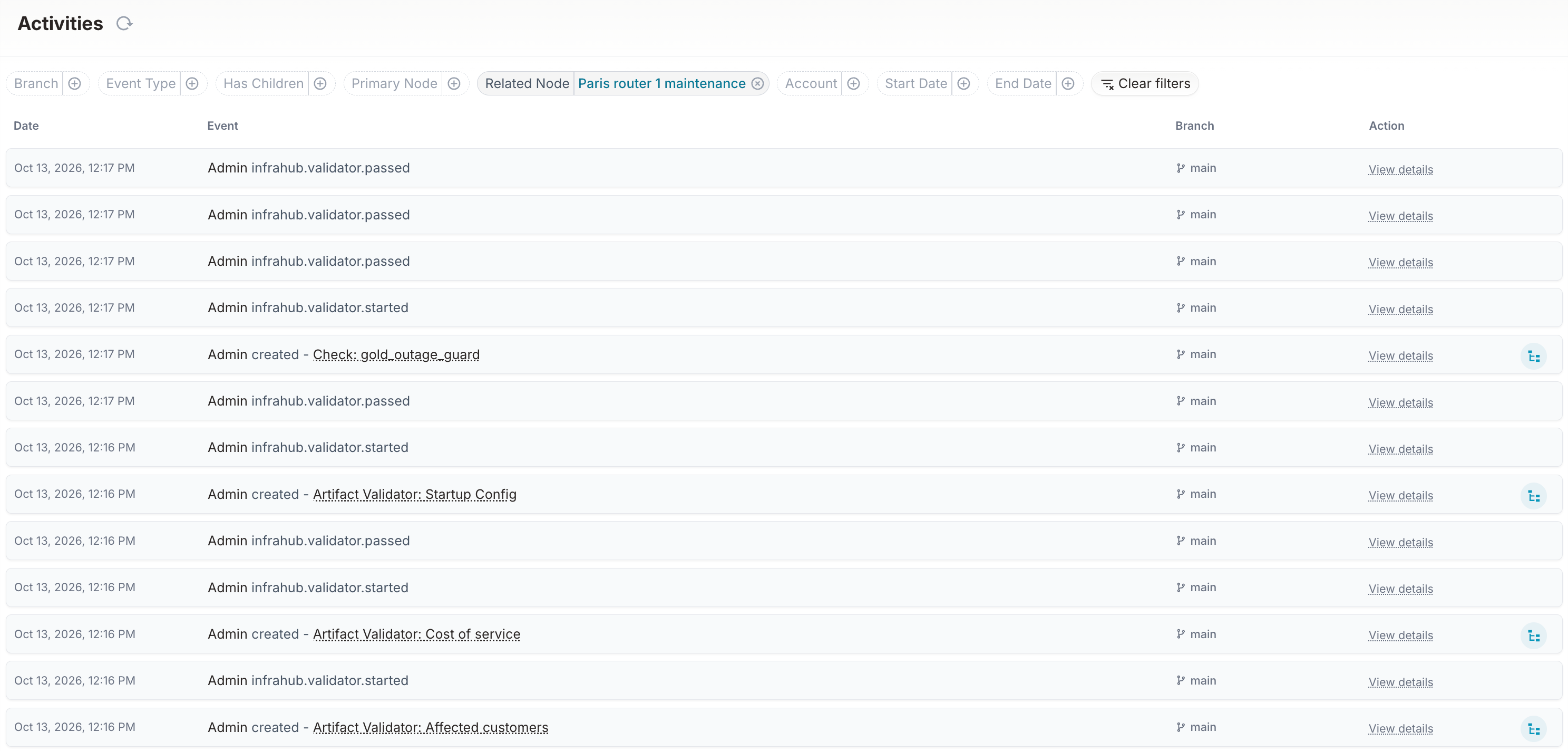1568x751 pixels.
Task: View details of the gold_outage_guard creation event
Action: click(x=1401, y=356)
